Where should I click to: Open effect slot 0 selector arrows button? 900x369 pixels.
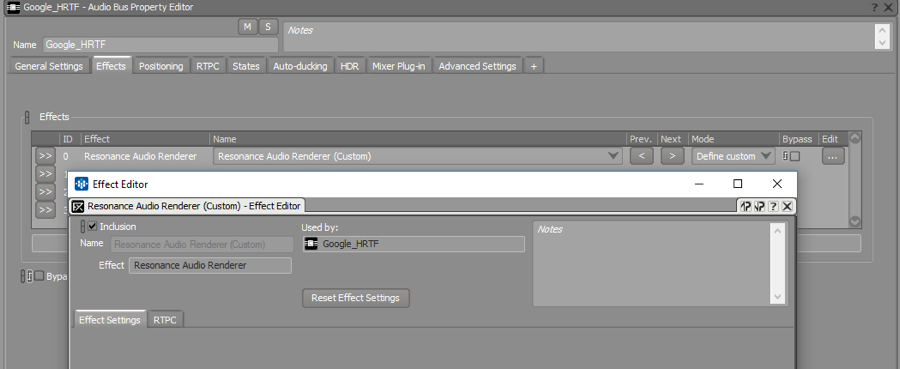[45, 156]
